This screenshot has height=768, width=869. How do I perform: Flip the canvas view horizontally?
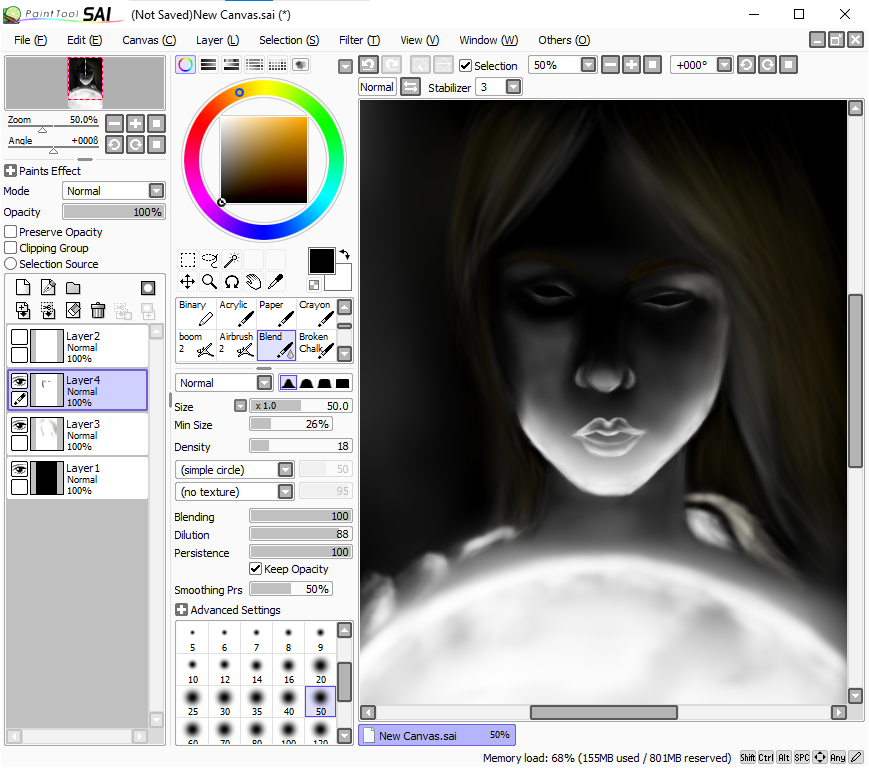(410, 87)
